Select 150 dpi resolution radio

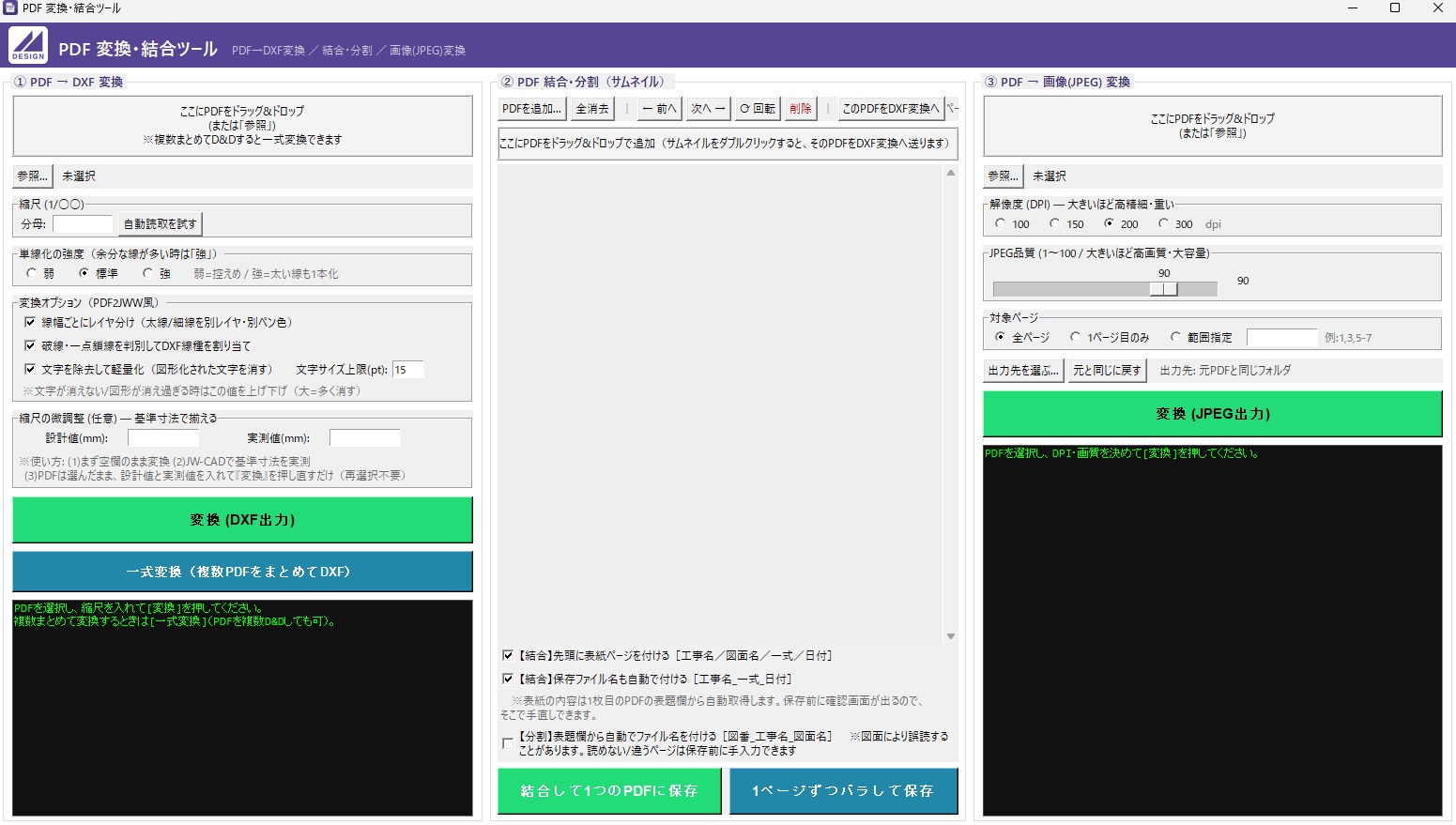pos(1055,223)
